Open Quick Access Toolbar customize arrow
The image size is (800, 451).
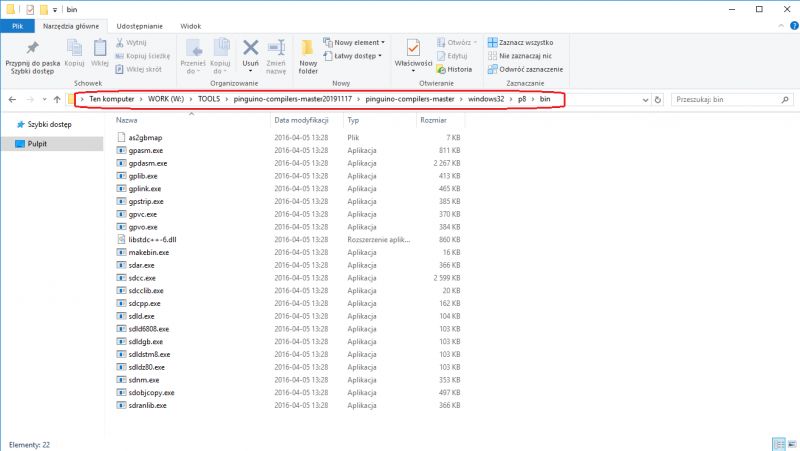55,10
